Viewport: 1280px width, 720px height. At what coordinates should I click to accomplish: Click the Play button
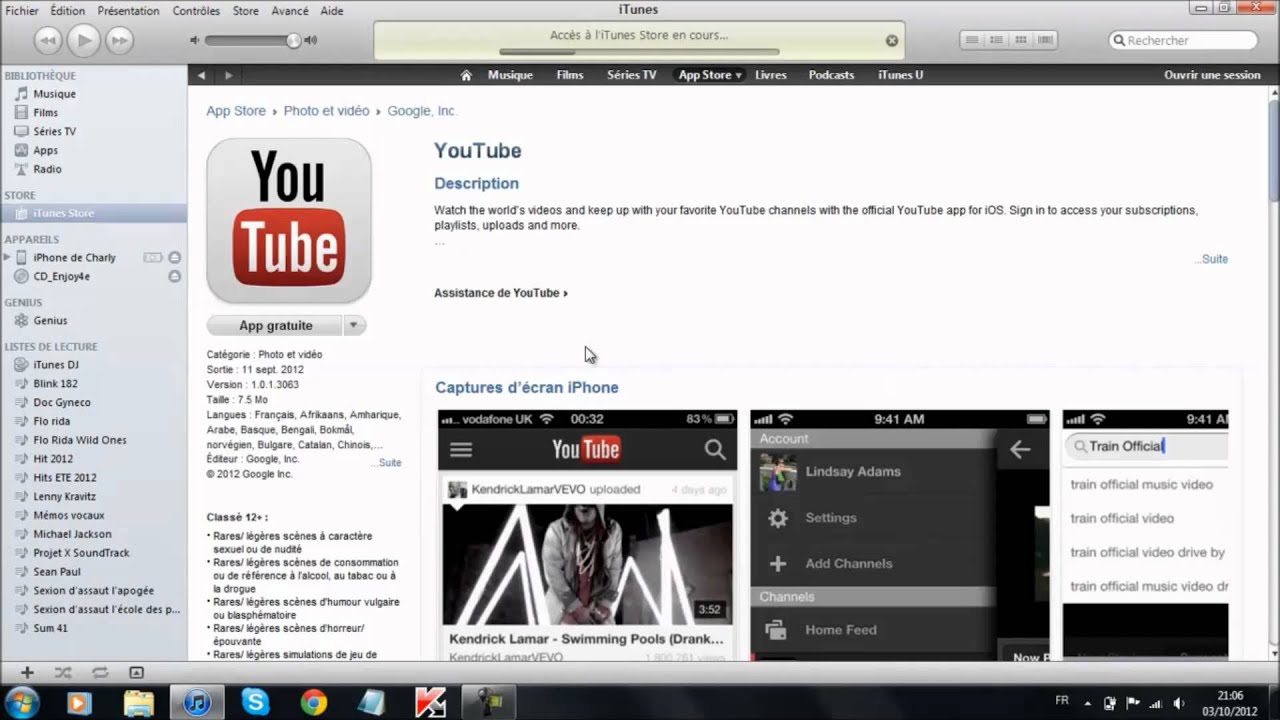[x=84, y=40]
